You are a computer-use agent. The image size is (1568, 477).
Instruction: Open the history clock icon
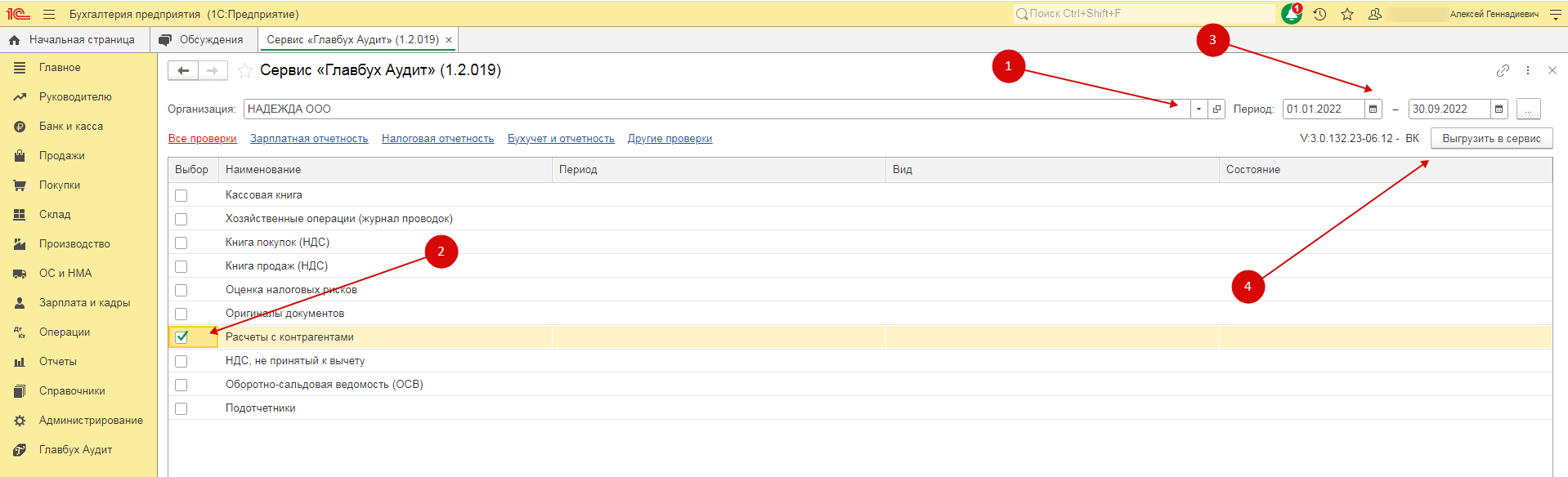[x=1319, y=14]
